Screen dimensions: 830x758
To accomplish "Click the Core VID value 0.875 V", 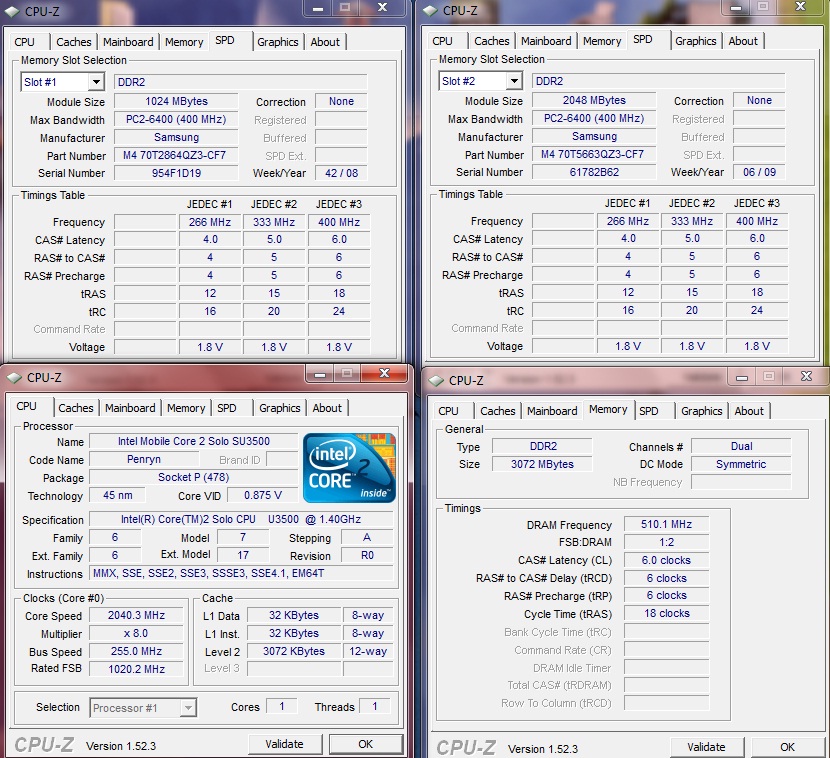I will [x=263, y=495].
